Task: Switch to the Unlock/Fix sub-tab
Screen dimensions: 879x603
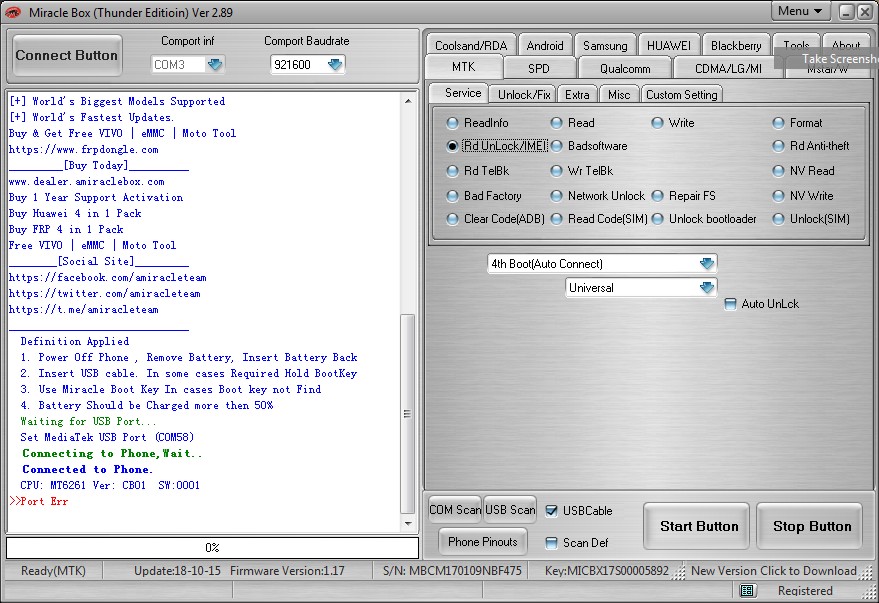Action: pos(524,95)
